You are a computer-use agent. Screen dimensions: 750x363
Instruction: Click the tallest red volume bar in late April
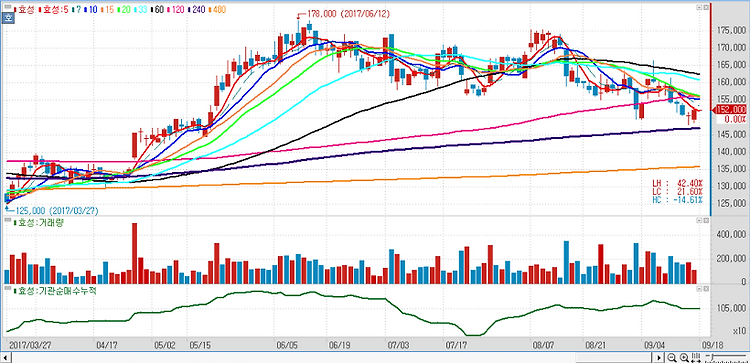(x=134, y=253)
